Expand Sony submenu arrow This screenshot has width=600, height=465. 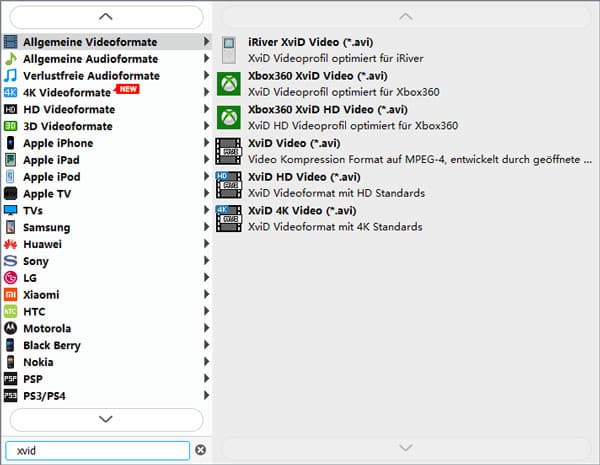click(206, 260)
